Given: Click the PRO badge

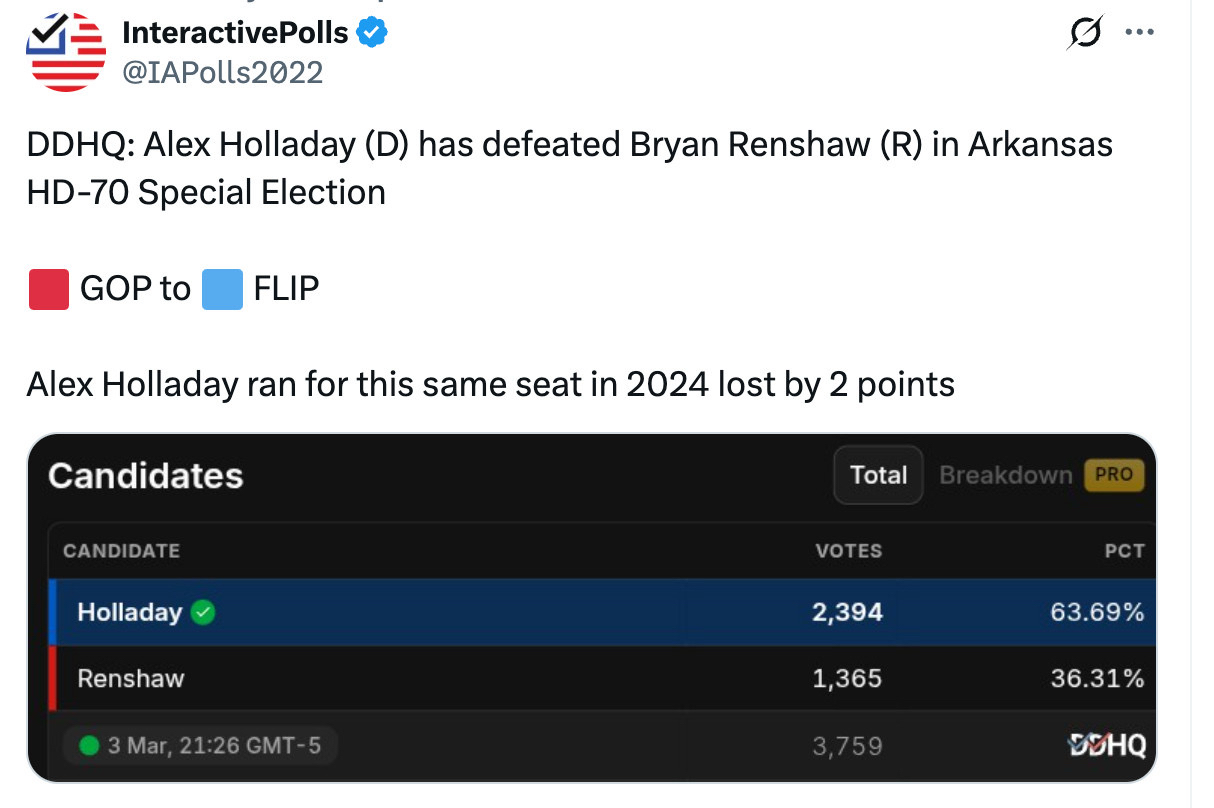Looking at the screenshot, I should (1113, 475).
